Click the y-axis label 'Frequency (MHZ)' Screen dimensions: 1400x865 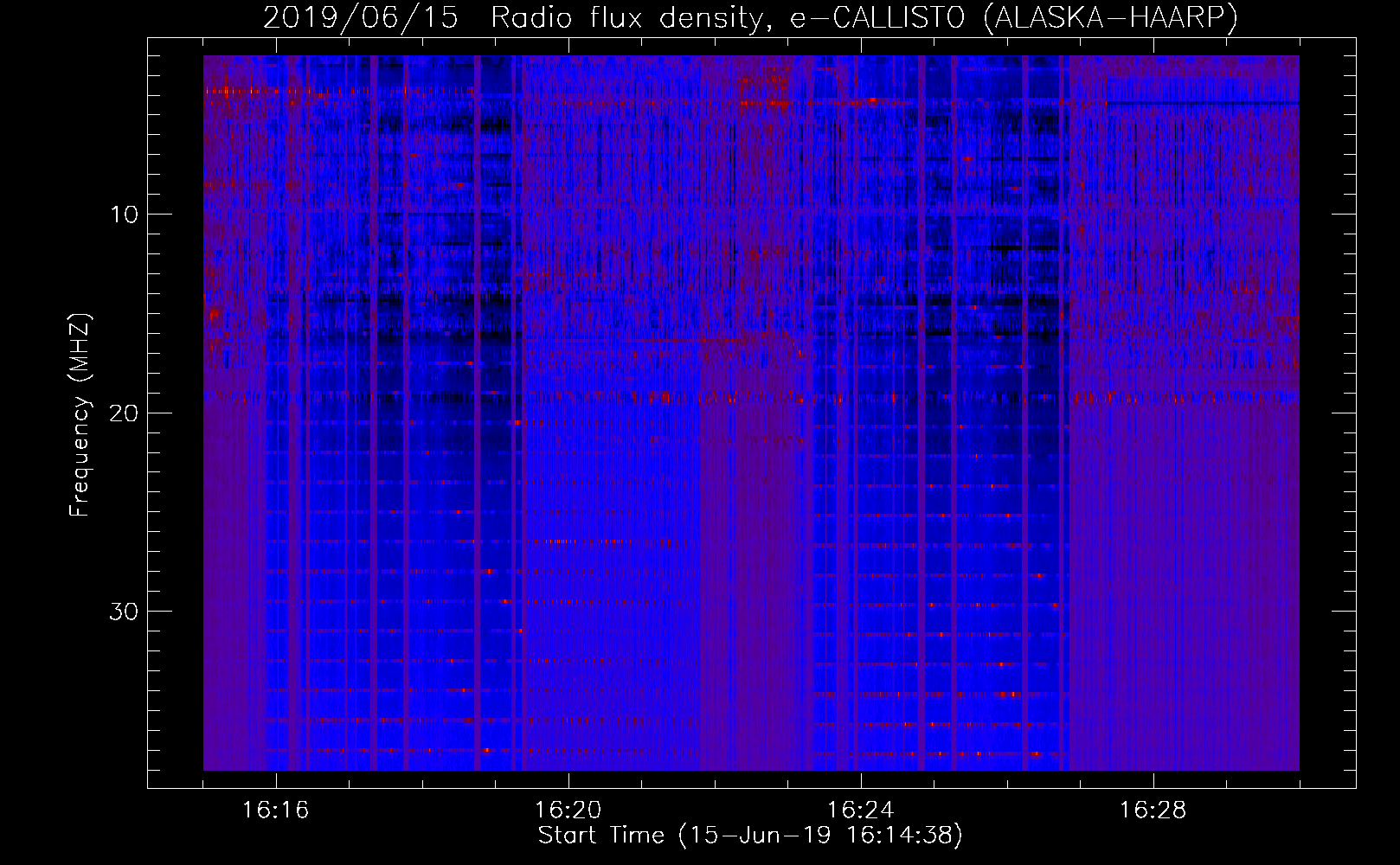80,415
